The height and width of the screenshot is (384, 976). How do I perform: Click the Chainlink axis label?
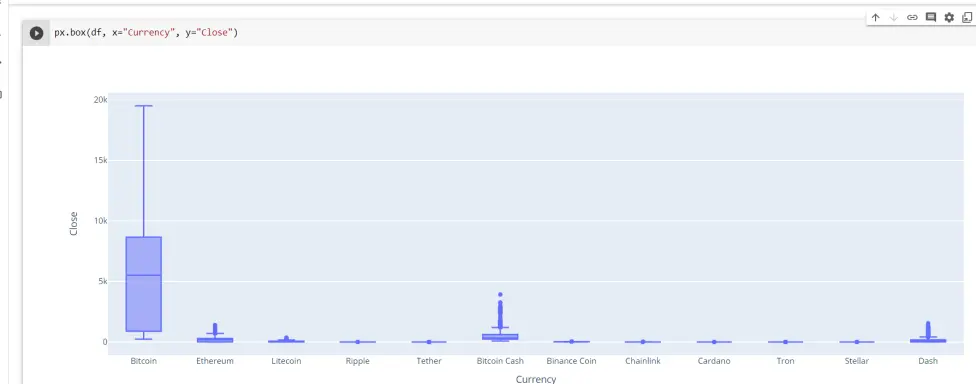pos(643,361)
